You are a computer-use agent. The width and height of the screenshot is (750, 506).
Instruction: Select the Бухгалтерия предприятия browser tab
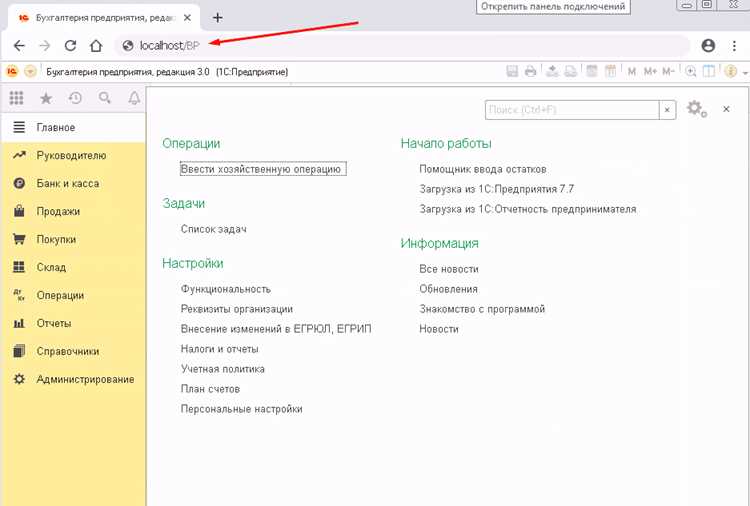[104, 18]
